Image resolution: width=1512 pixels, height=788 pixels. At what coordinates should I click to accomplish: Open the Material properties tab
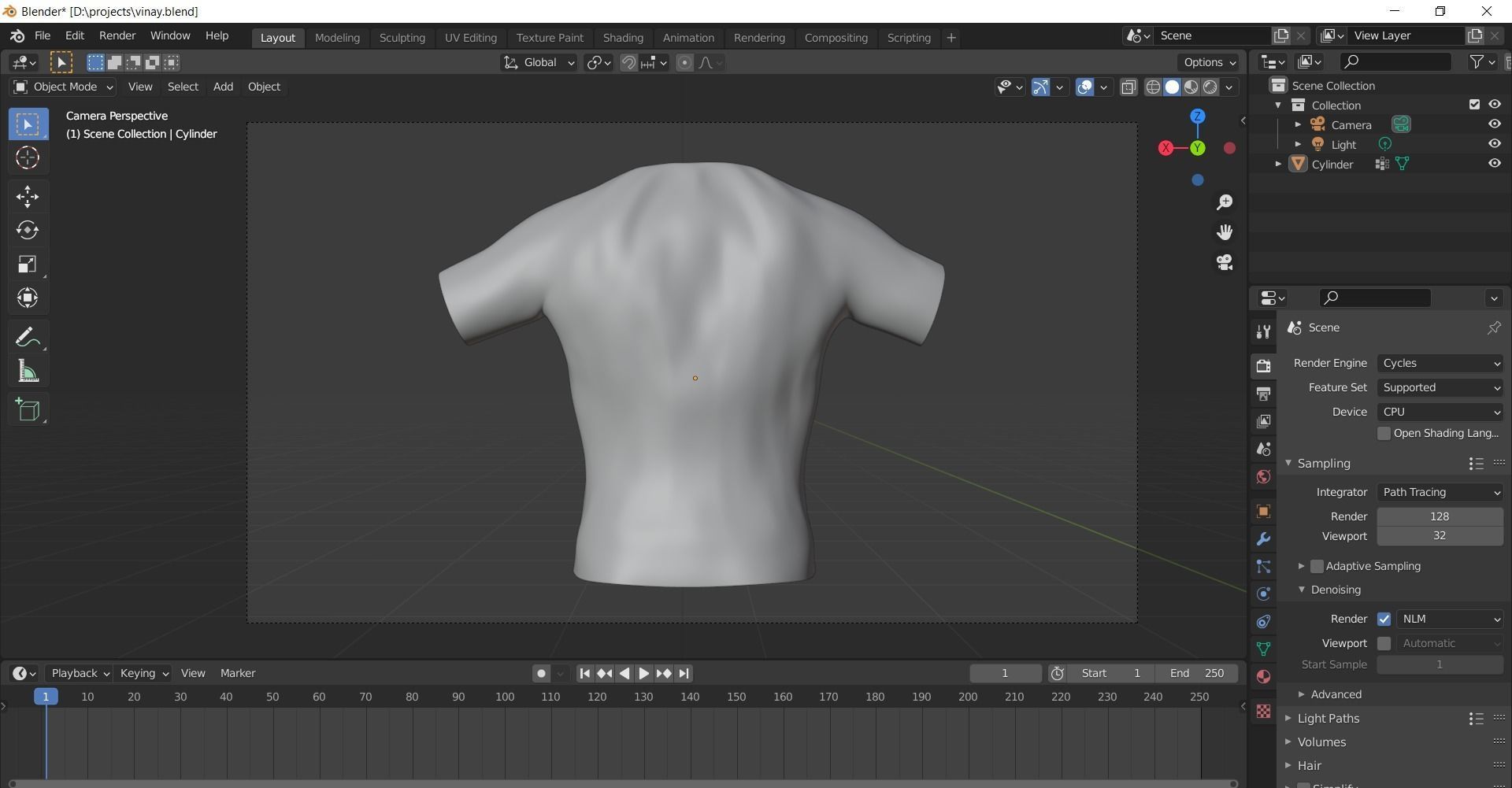[1263, 676]
